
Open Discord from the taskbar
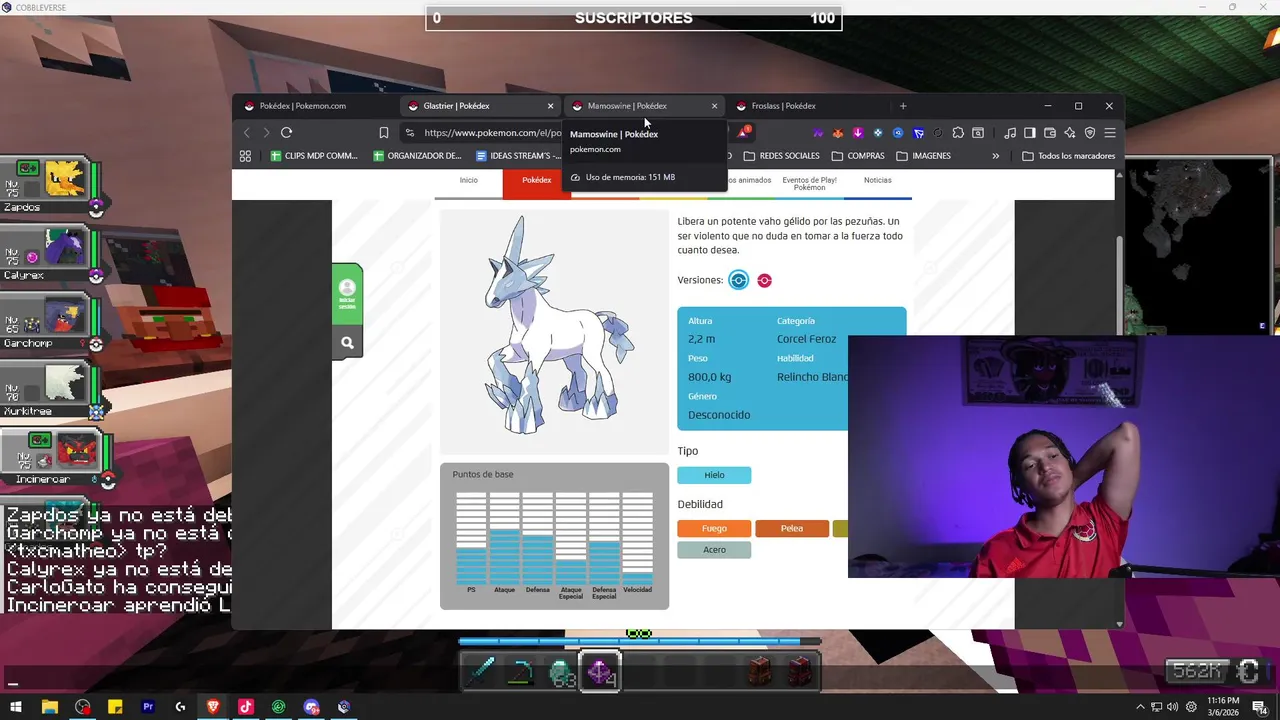(x=311, y=707)
